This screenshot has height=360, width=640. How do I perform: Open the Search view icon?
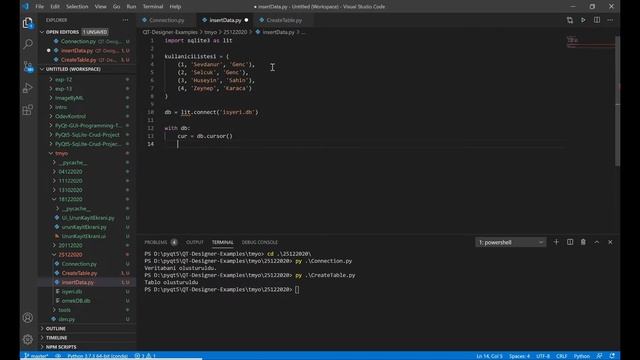coord(28,44)
